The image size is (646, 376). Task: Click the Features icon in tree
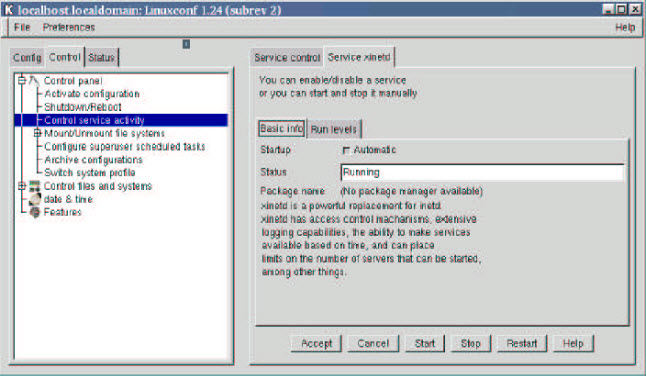35,212
